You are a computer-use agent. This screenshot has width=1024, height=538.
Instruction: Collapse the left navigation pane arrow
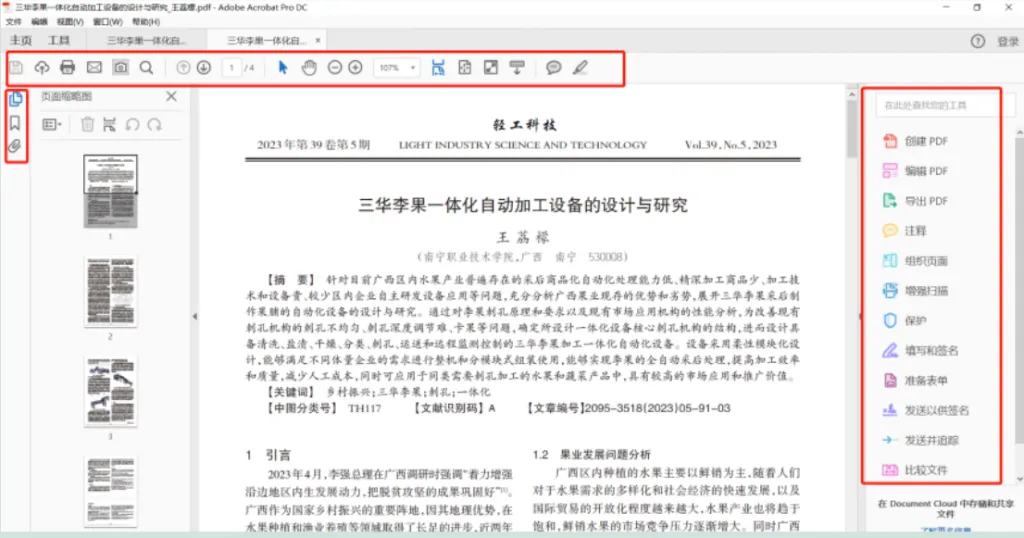[195, 316]
